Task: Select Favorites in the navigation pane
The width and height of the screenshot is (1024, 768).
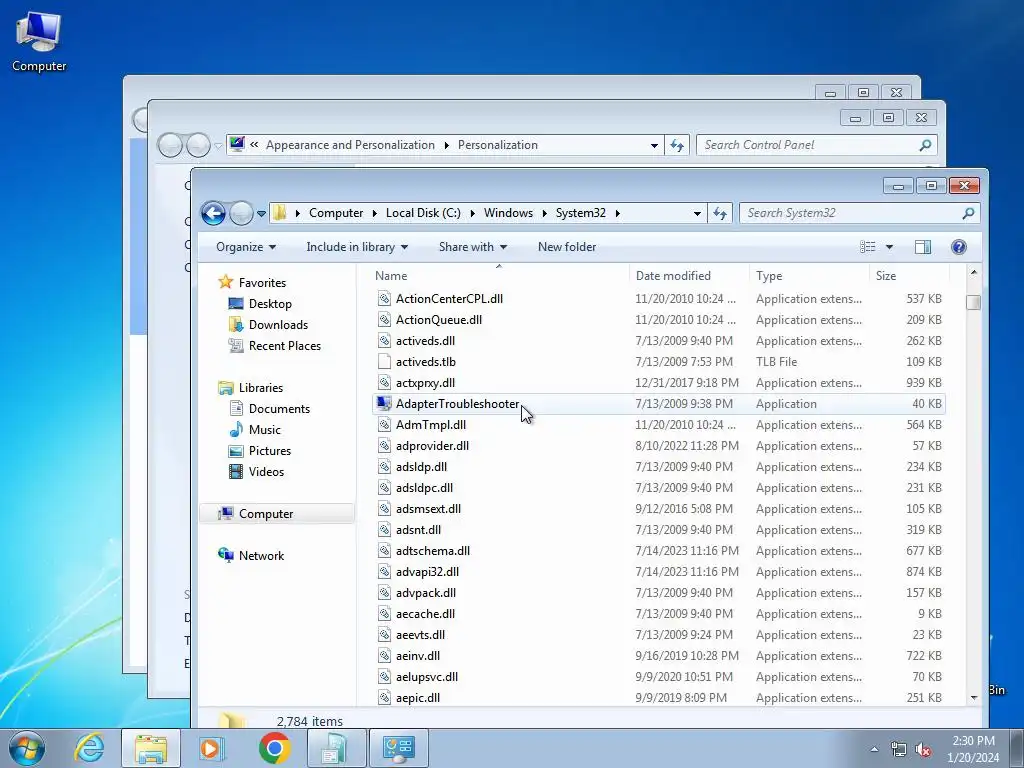Action: (x=262, y=283)
